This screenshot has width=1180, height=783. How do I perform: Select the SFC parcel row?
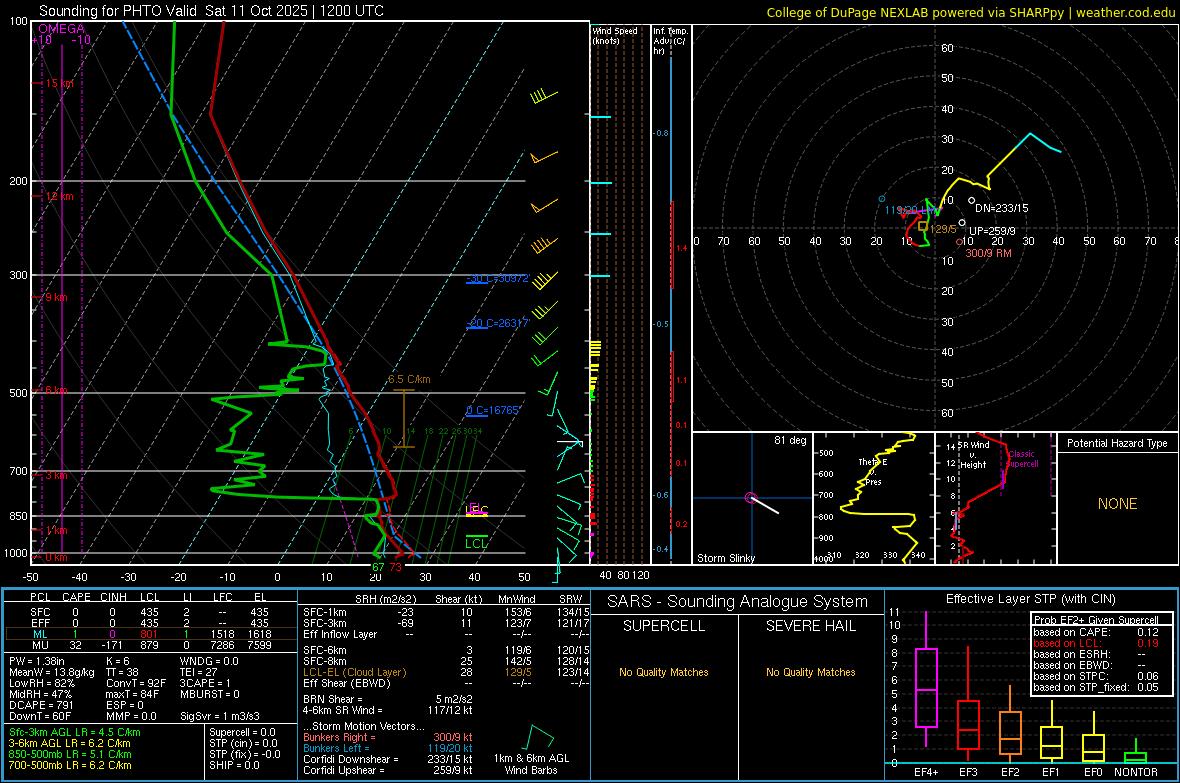149,612
